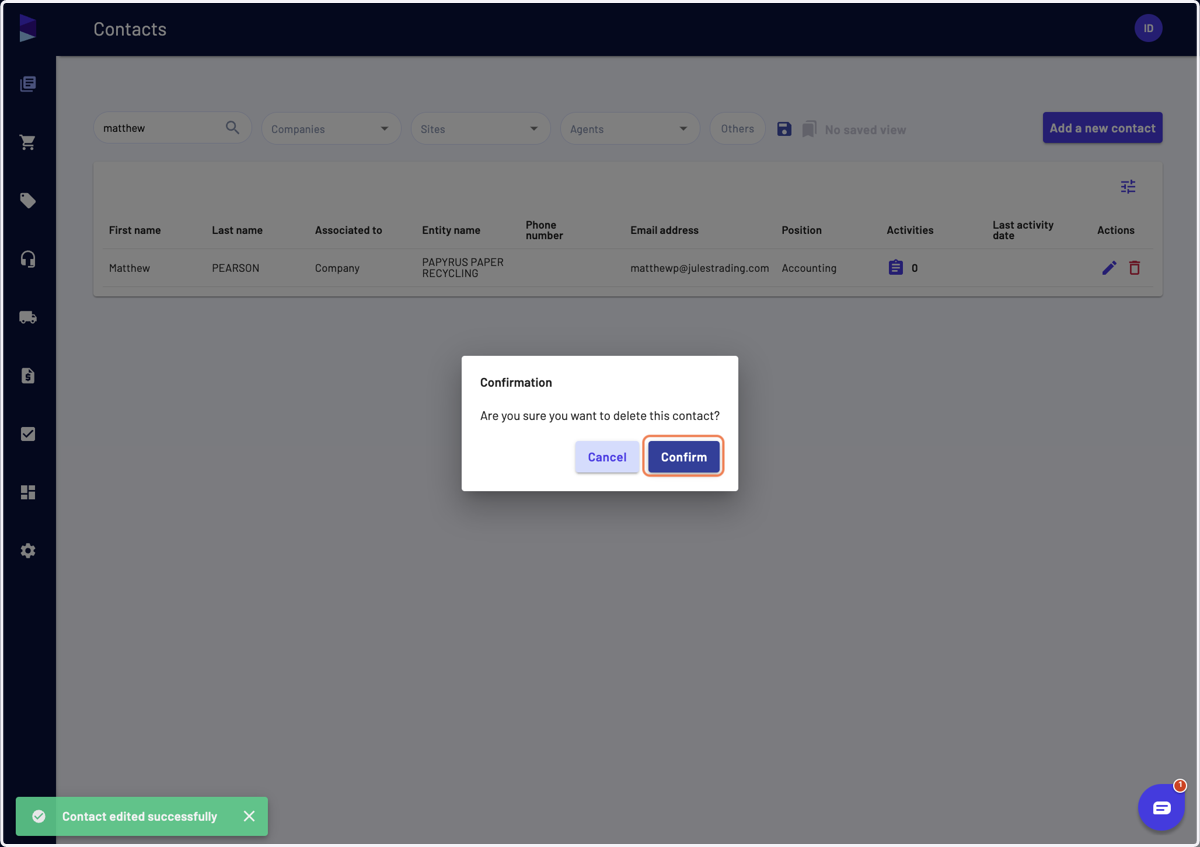Viewport: 1200px width, 847px height.
Task: Open the Others filter button
Action: coord(737,129)
